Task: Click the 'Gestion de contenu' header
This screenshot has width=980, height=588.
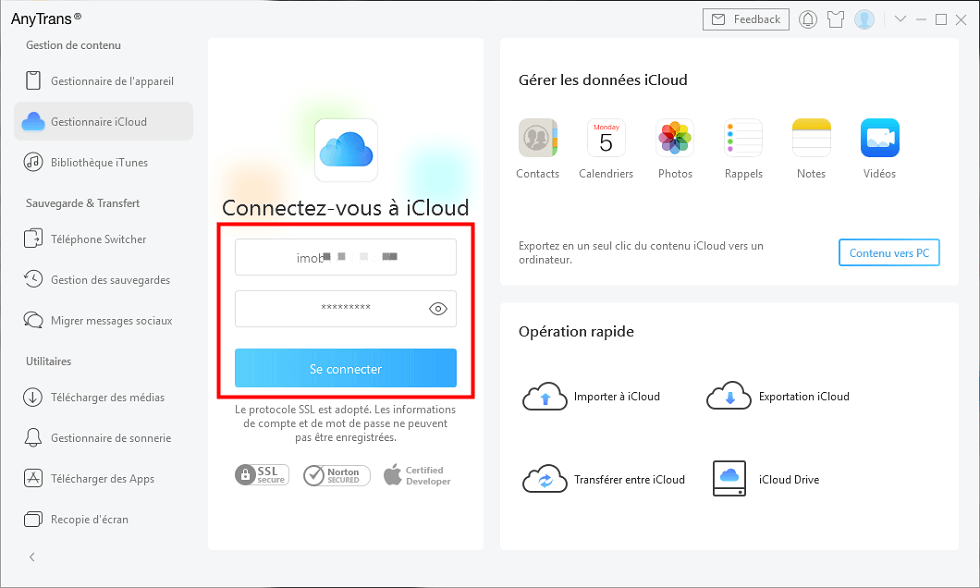Action: coord(73,45)
